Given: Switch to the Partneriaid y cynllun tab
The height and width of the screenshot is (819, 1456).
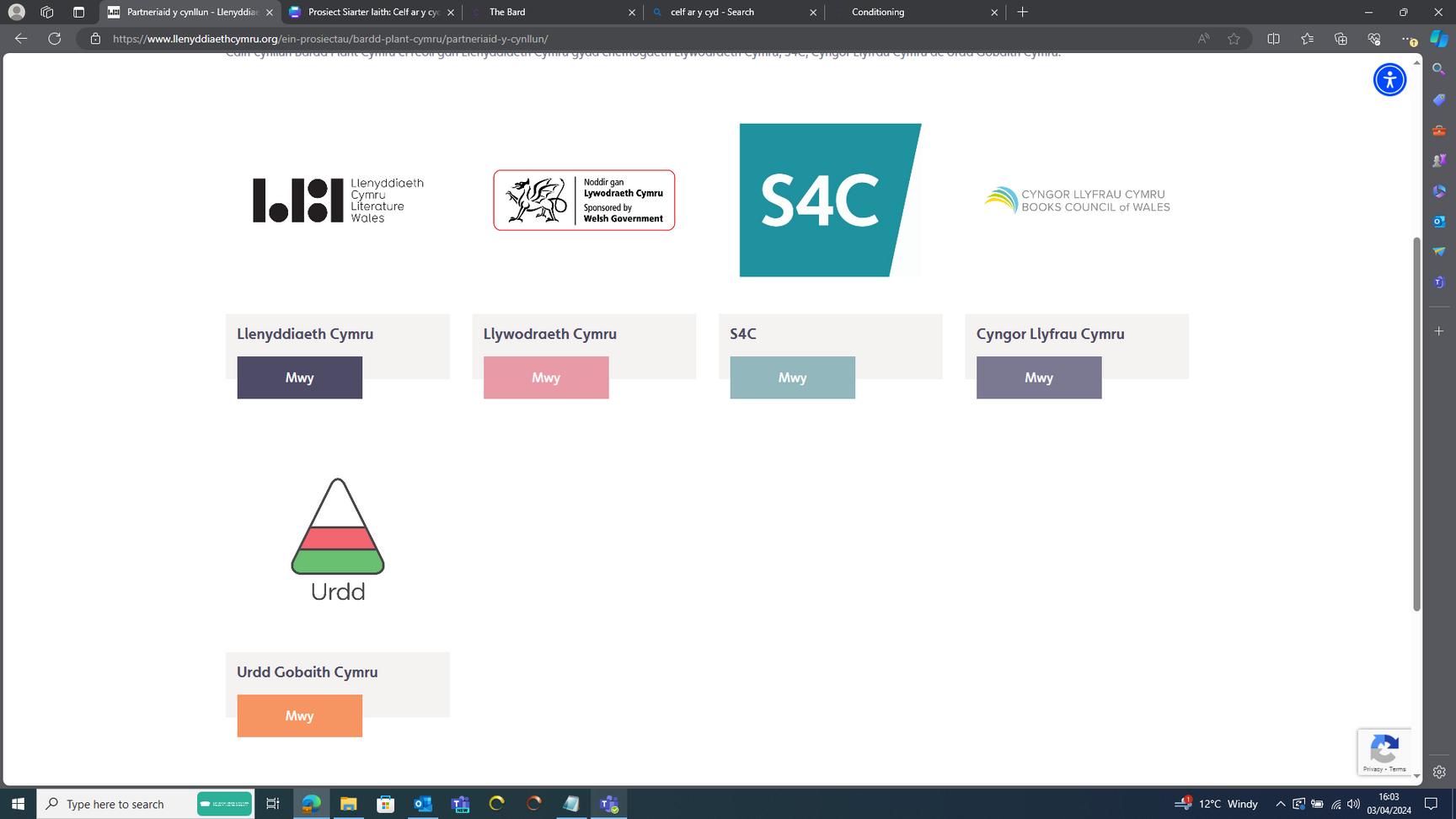Looking at the screenshot, I should tap(191, 13).
